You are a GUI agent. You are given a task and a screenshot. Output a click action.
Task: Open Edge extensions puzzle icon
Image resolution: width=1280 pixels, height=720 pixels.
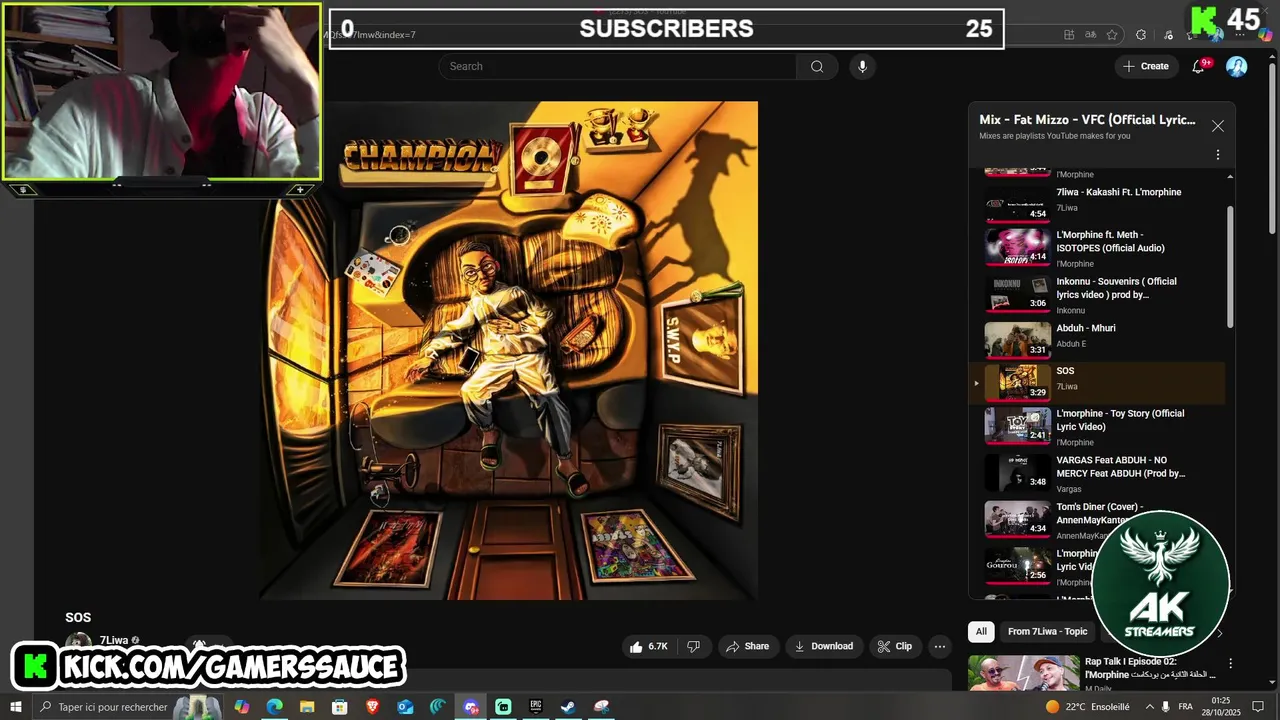1141,34
